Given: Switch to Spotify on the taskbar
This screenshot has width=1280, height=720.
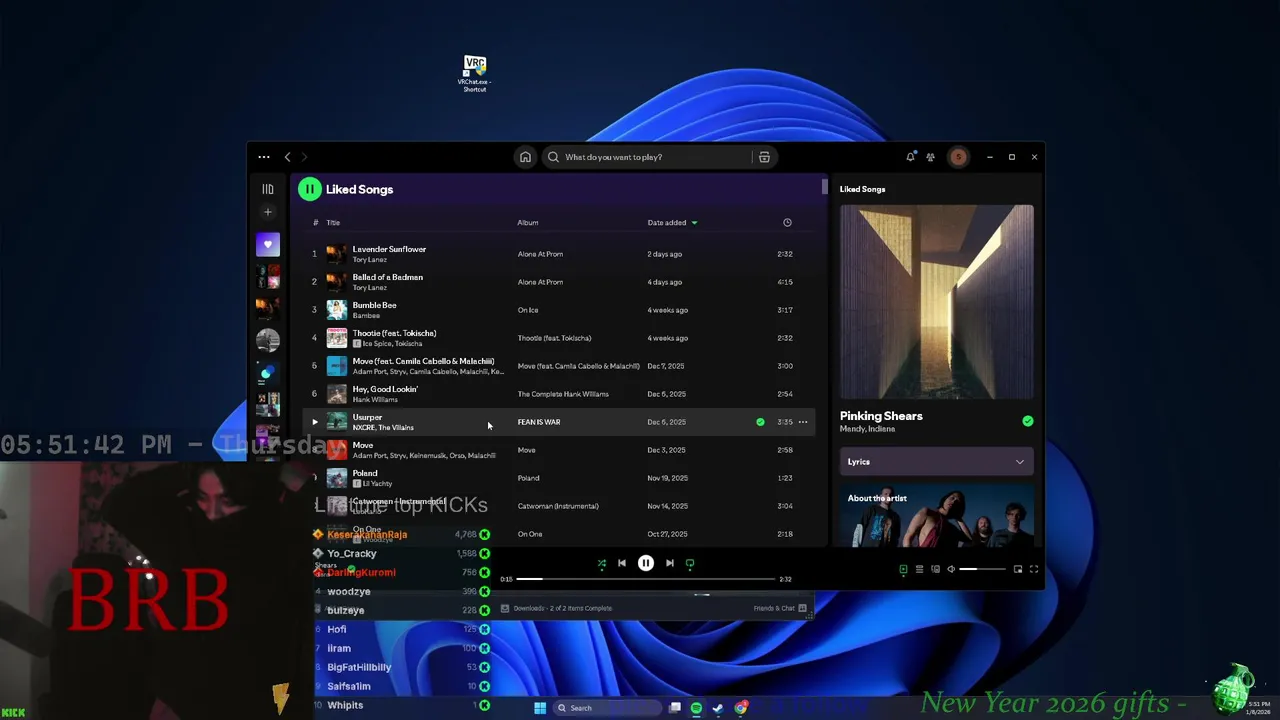Looking at the screenshot, I should tap(696, 708).
